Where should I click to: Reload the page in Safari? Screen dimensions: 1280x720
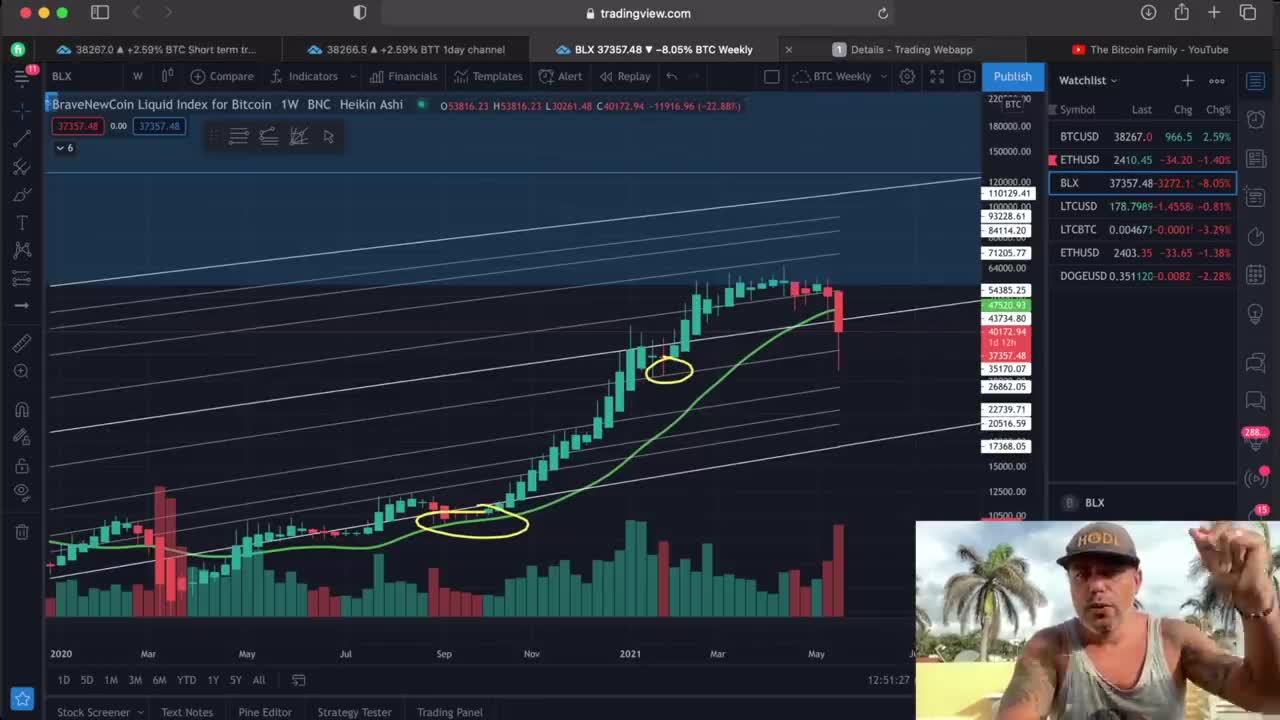pos(883,13)
